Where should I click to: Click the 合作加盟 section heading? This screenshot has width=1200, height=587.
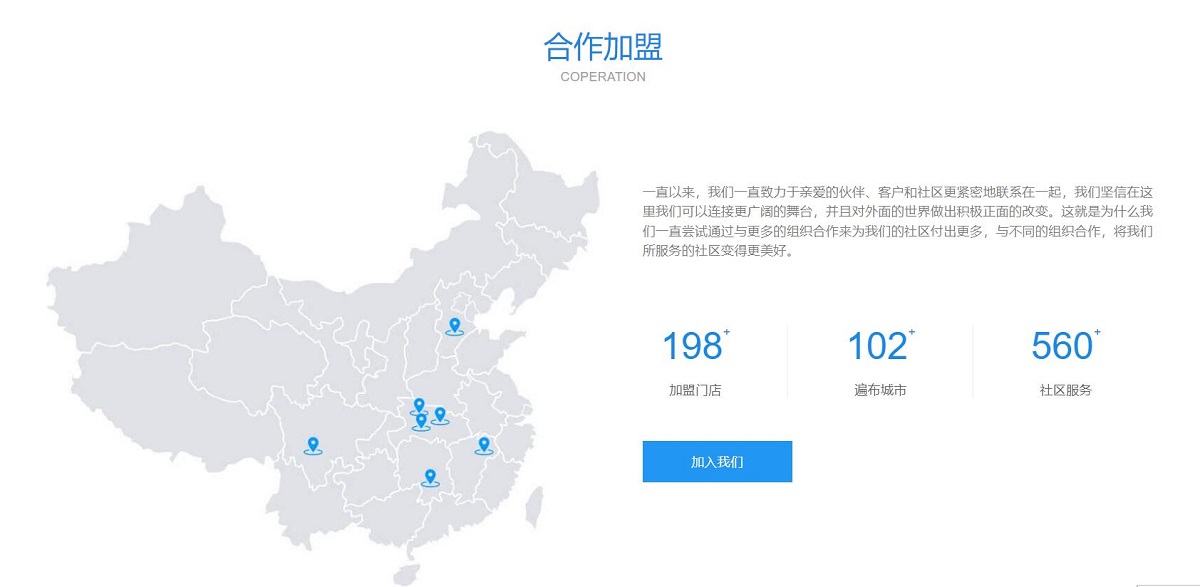click(x=603, y=47)
